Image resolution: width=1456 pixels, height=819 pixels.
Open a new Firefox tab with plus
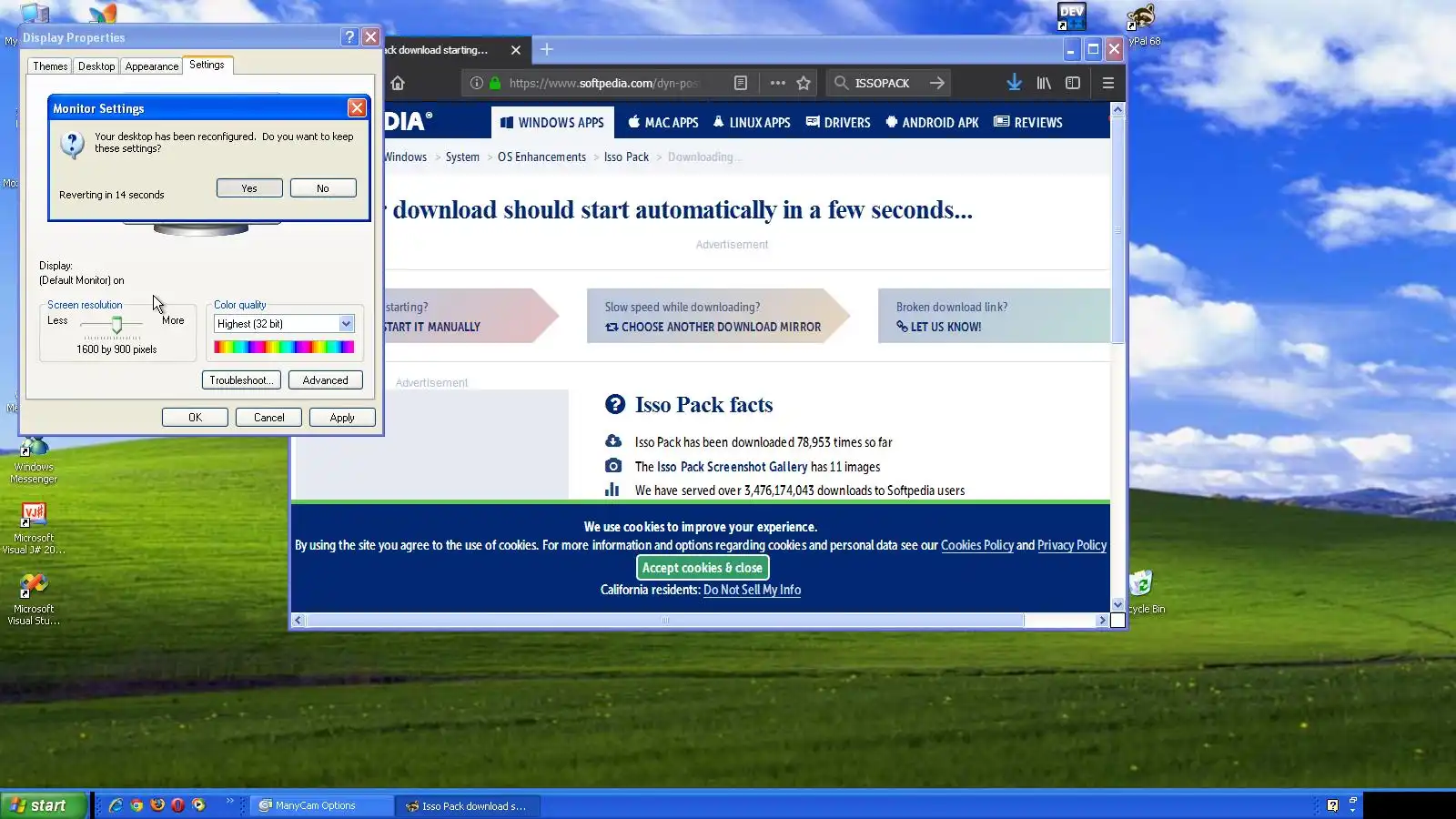(546, 49)
